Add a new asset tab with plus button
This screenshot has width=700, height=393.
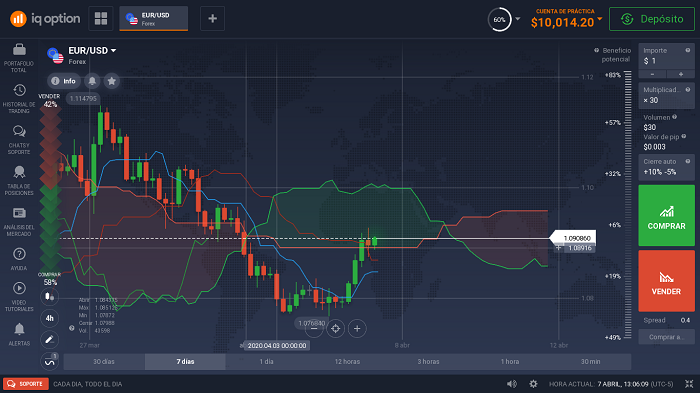click(212, 19)
